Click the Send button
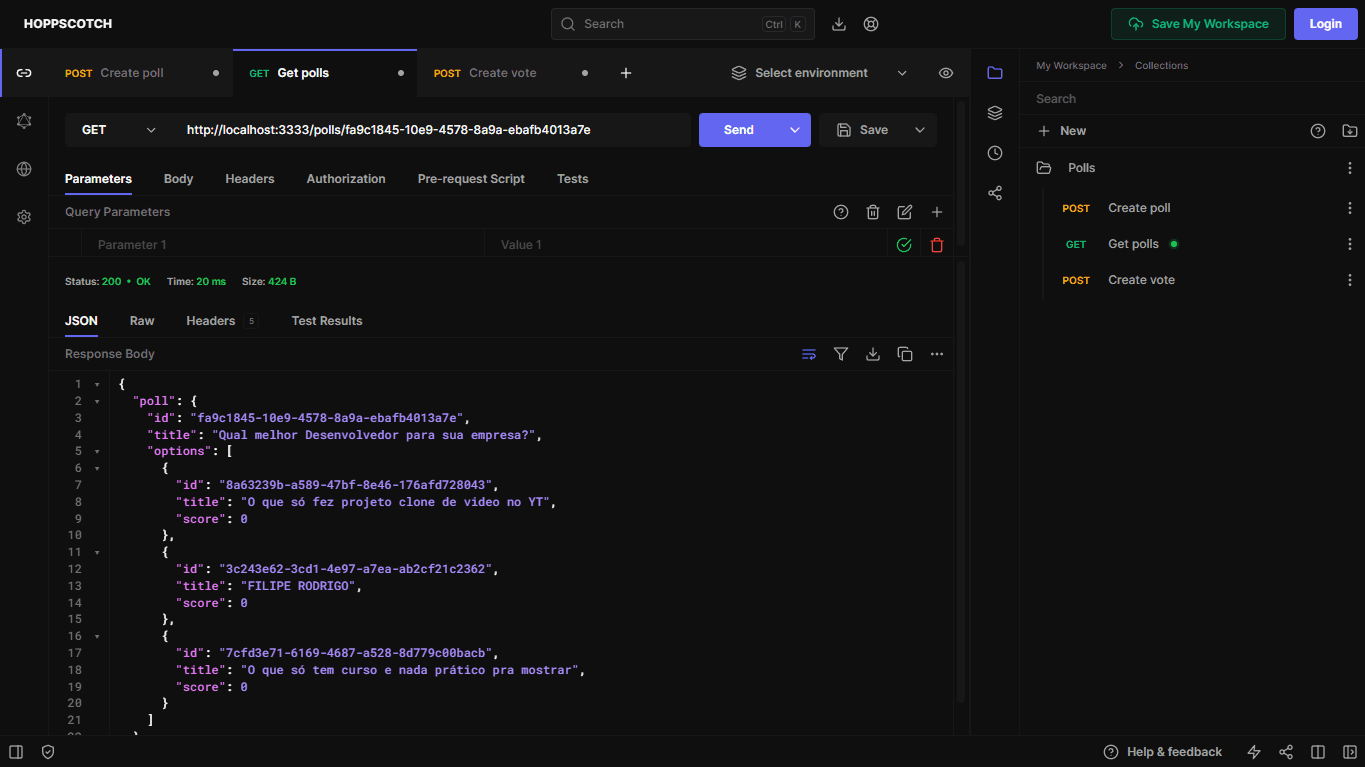 (738, 129)
